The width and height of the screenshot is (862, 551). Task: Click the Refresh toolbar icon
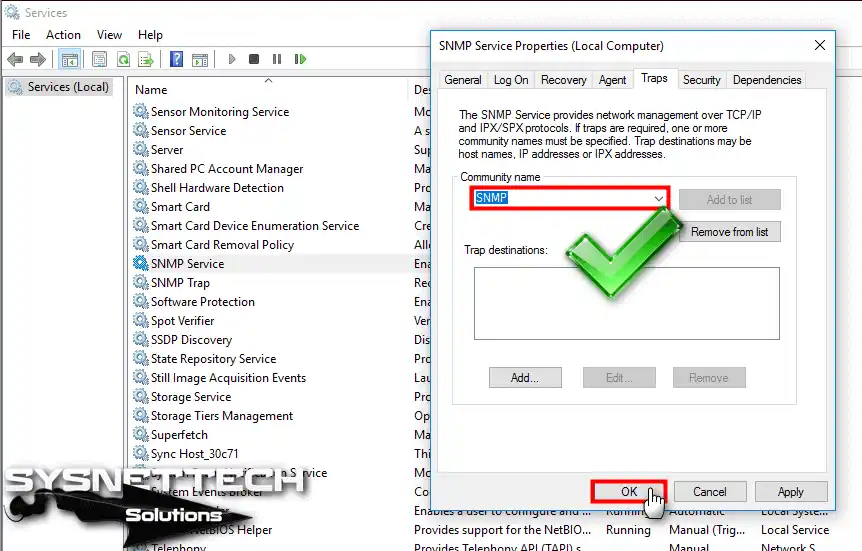coord(124,59)
